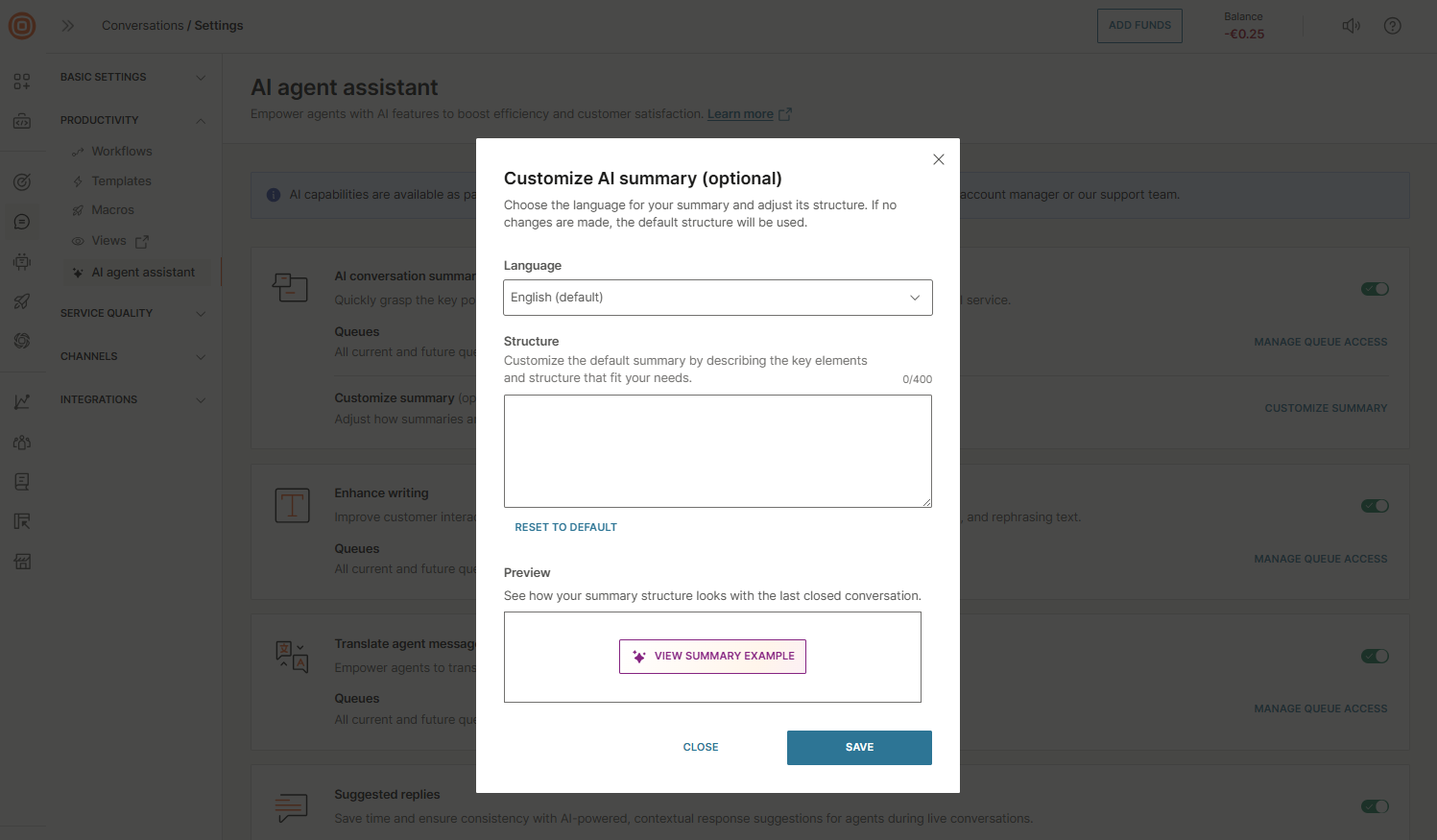Open the help question mark icon

pyautogui.click(x=1393, y=26)
